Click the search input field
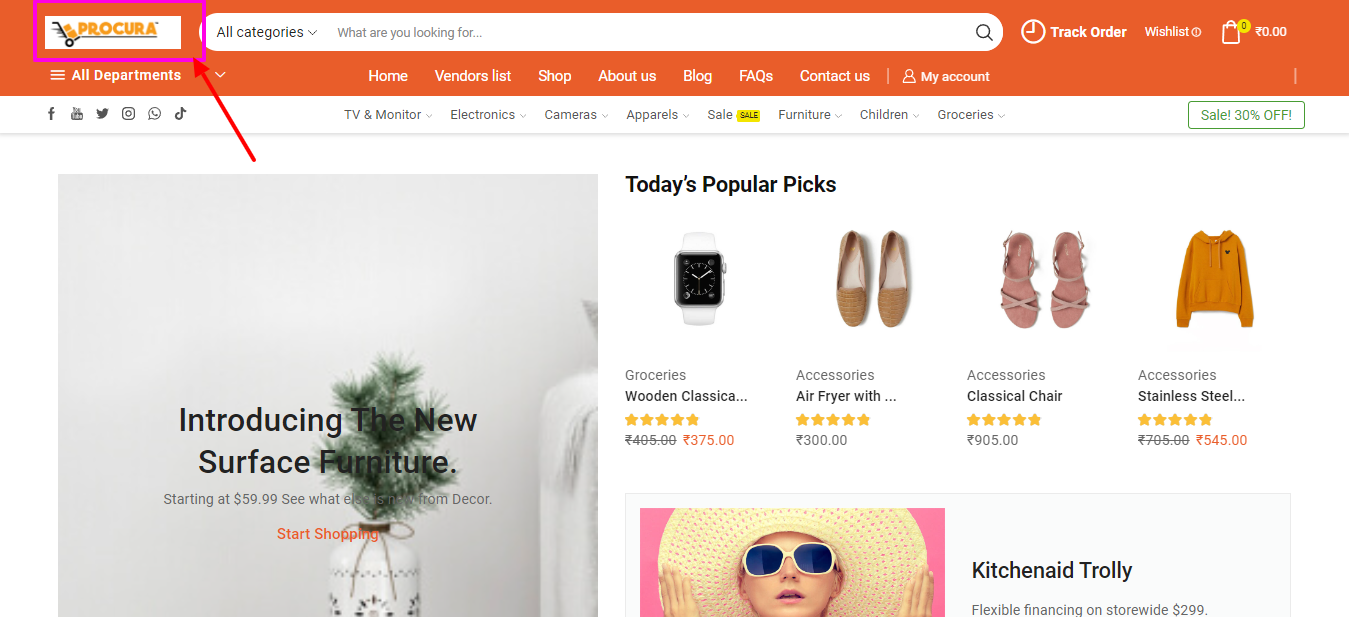 [650, 32]
